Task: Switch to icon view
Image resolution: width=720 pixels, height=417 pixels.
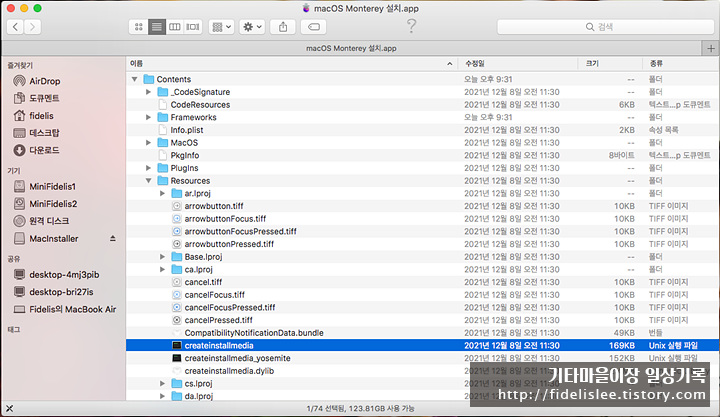Action: (138, 27)
